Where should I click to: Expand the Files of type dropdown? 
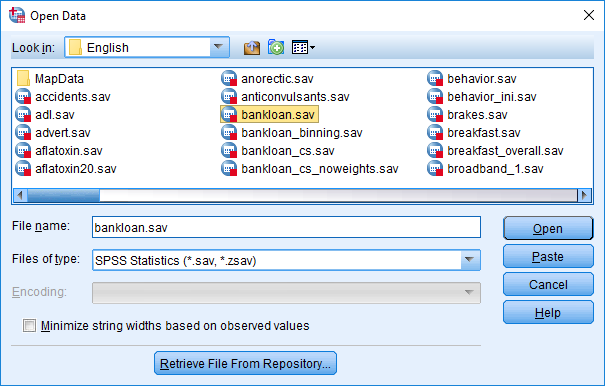pos(470,260)
